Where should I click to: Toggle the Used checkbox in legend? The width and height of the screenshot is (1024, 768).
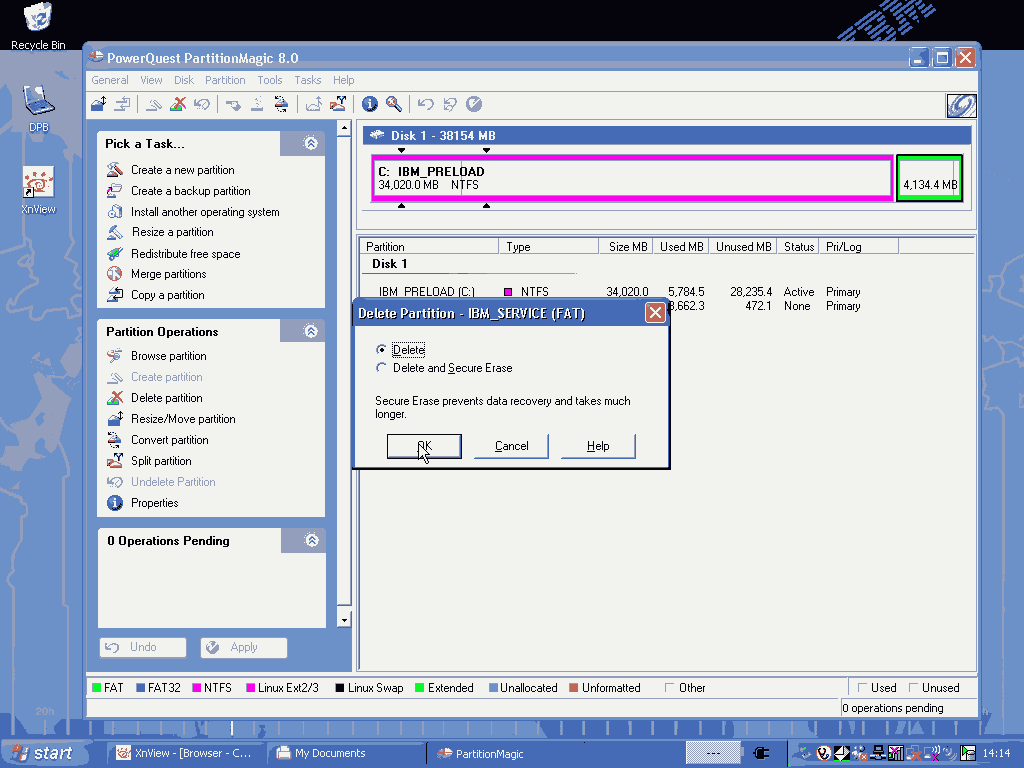click(x=862, y=688)
